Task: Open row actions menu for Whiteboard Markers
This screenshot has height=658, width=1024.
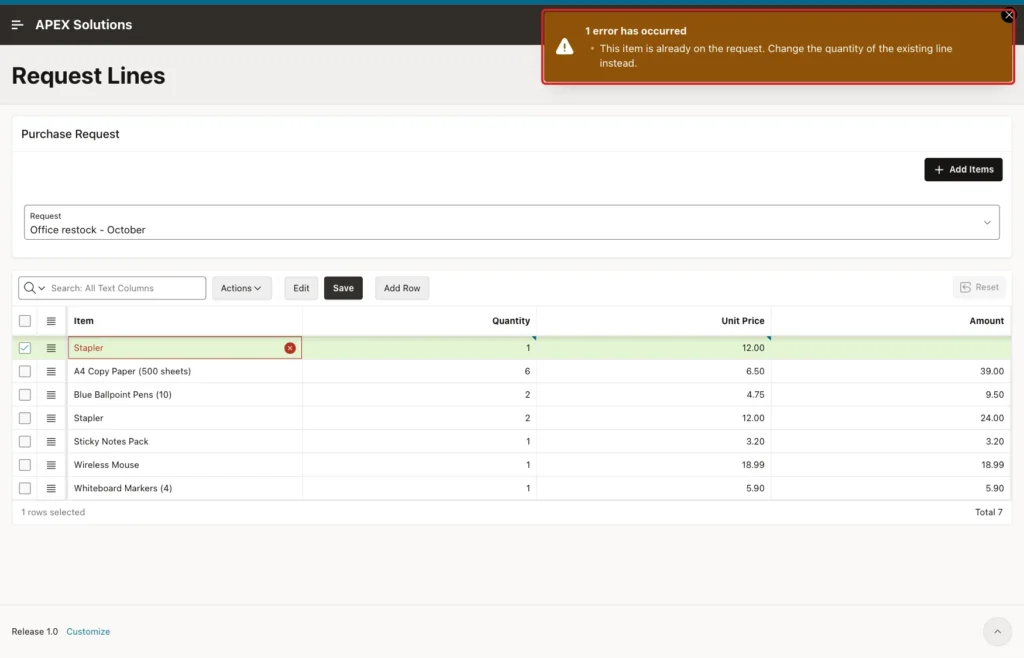Action: (x=51, y=488)
